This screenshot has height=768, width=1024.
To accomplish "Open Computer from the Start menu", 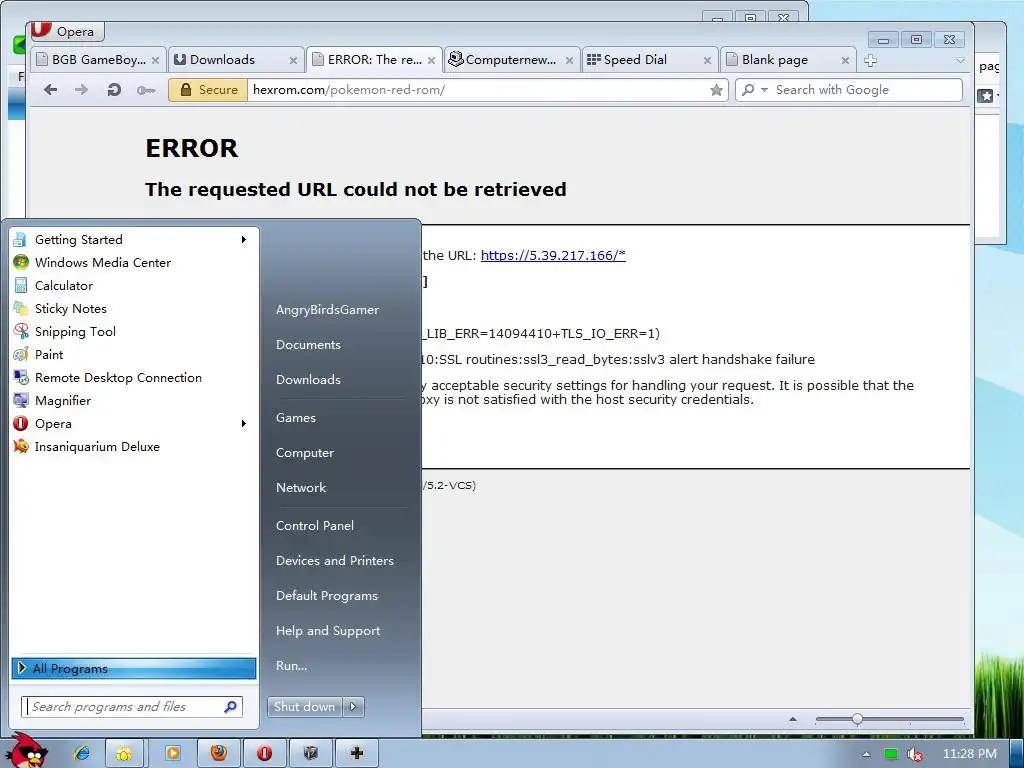I will coord(304,453).
